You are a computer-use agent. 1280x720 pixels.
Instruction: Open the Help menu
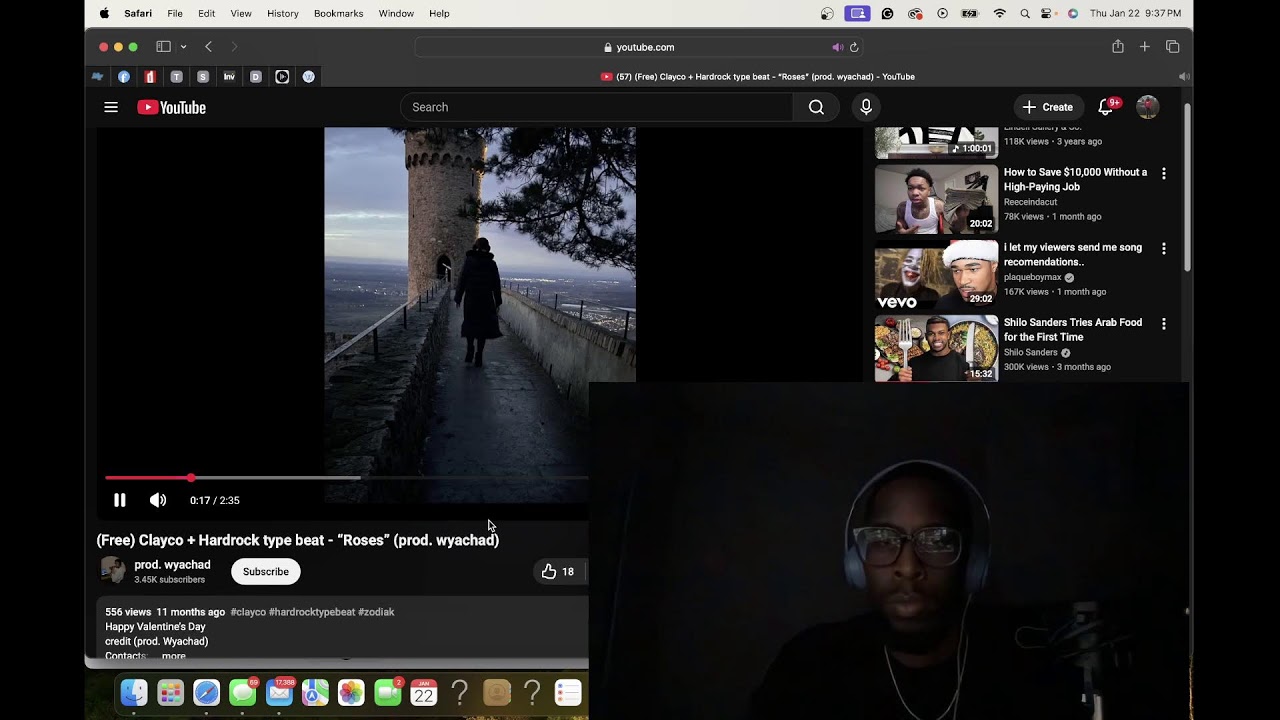point(439,13)
